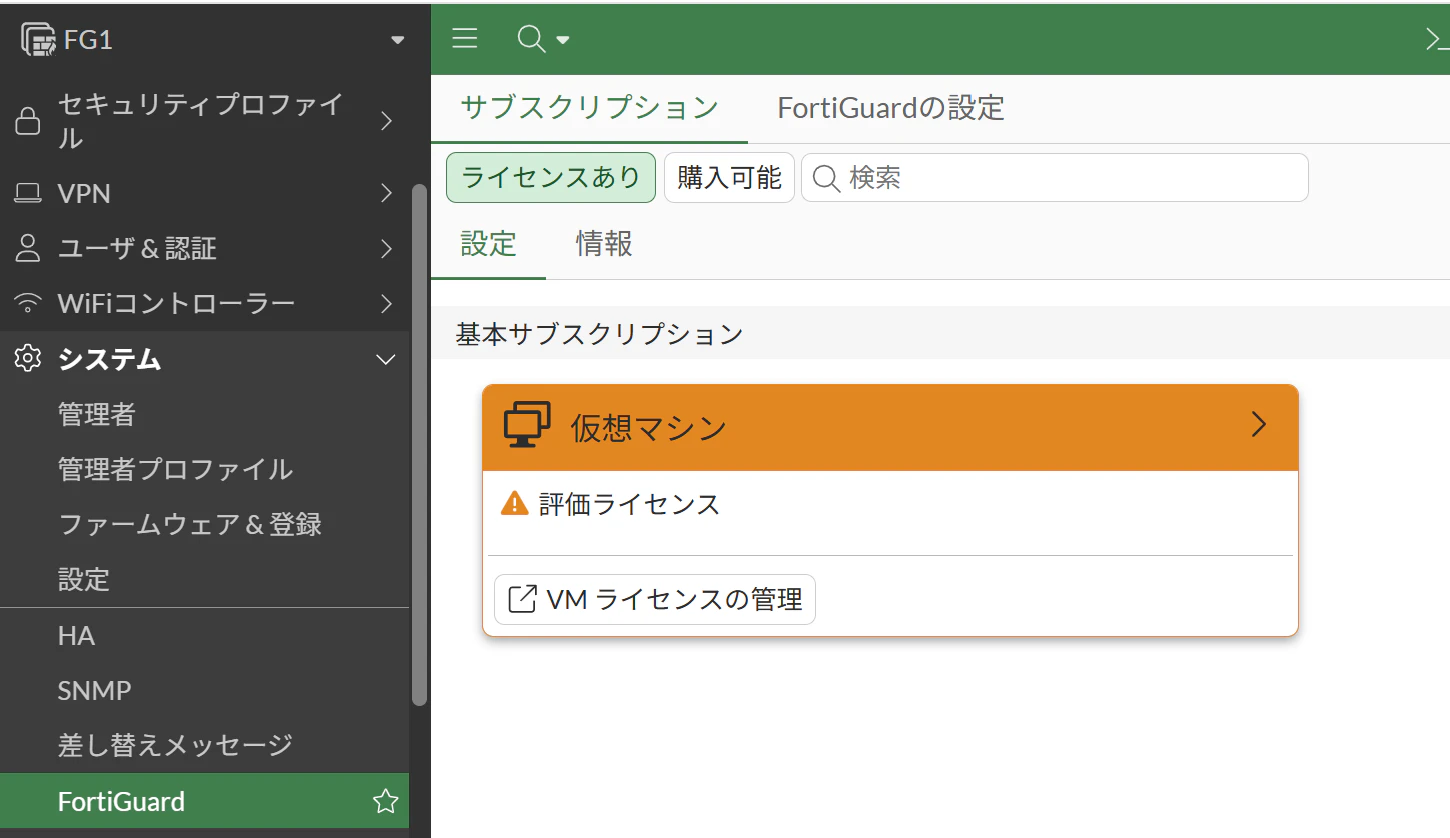This screenshot has width=1450, height=838.
Task: Click the lock icon for セキュリティプロファイル
Action: pos(28,121)
